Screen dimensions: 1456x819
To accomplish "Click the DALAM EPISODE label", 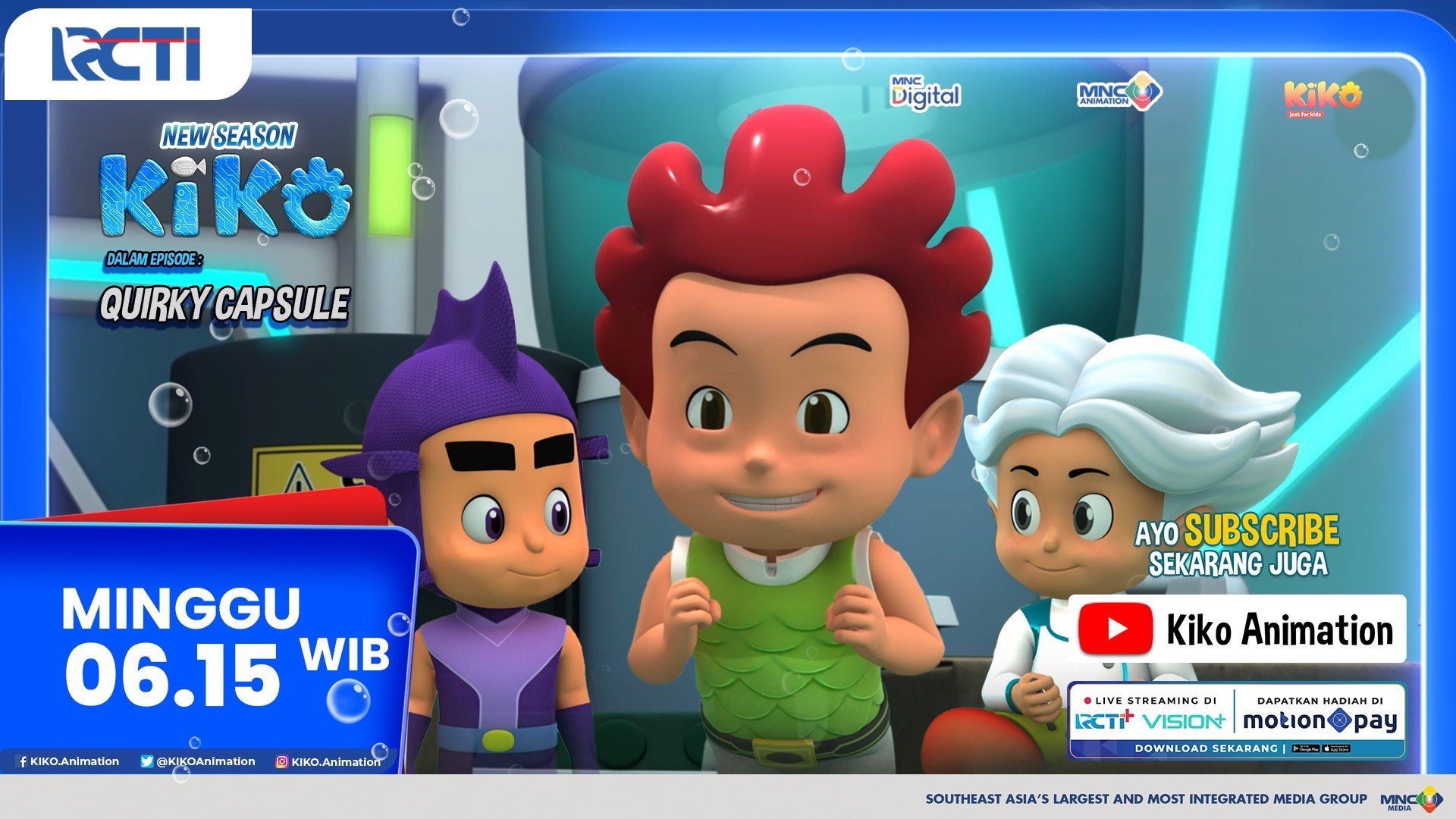I will 155,259.
